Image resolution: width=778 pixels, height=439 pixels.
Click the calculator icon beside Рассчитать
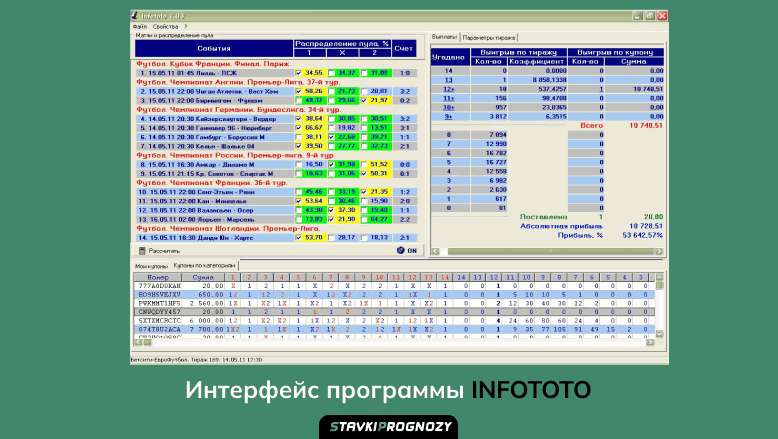142,251
